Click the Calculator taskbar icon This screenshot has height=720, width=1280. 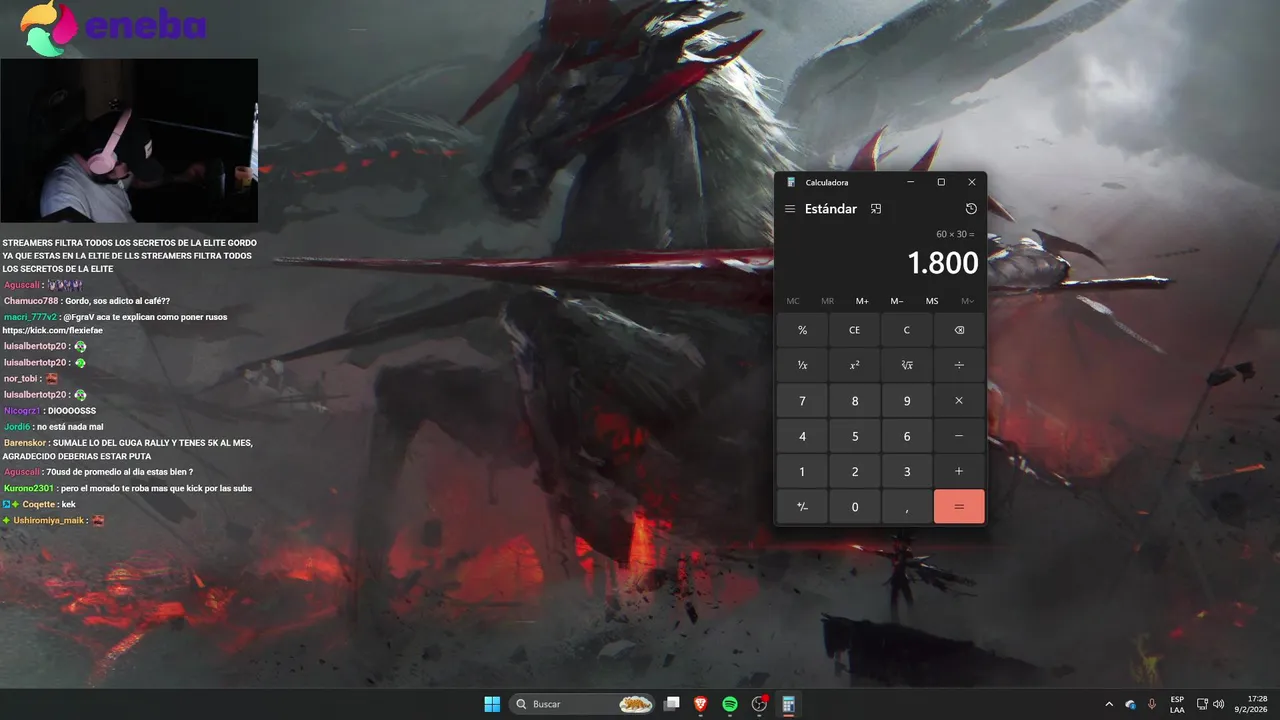click(788, 704)
